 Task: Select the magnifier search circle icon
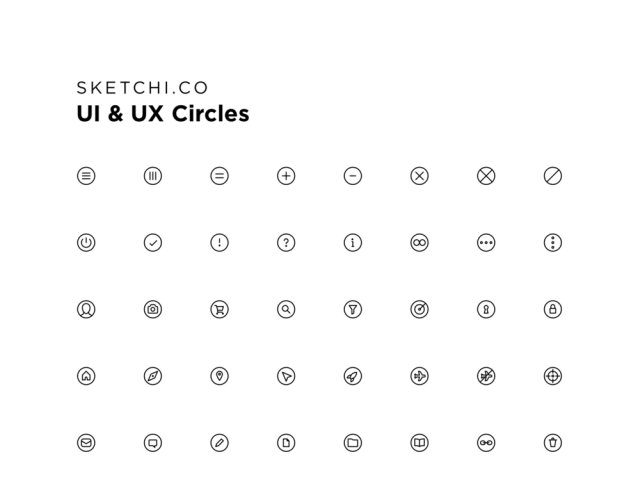tap(286, 309)
